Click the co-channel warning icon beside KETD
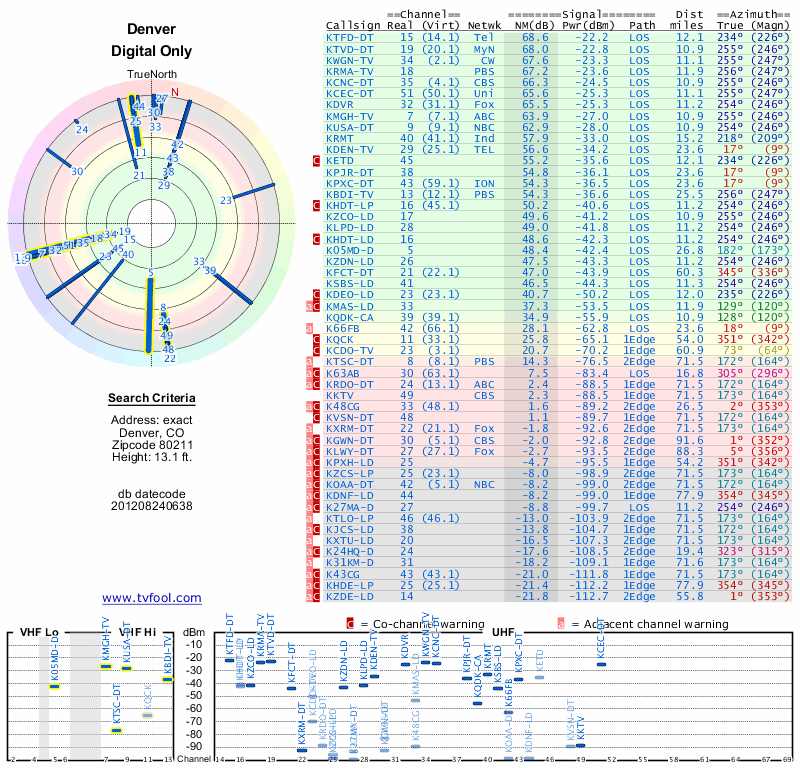 pyautogui.click(x=316, y=161)
